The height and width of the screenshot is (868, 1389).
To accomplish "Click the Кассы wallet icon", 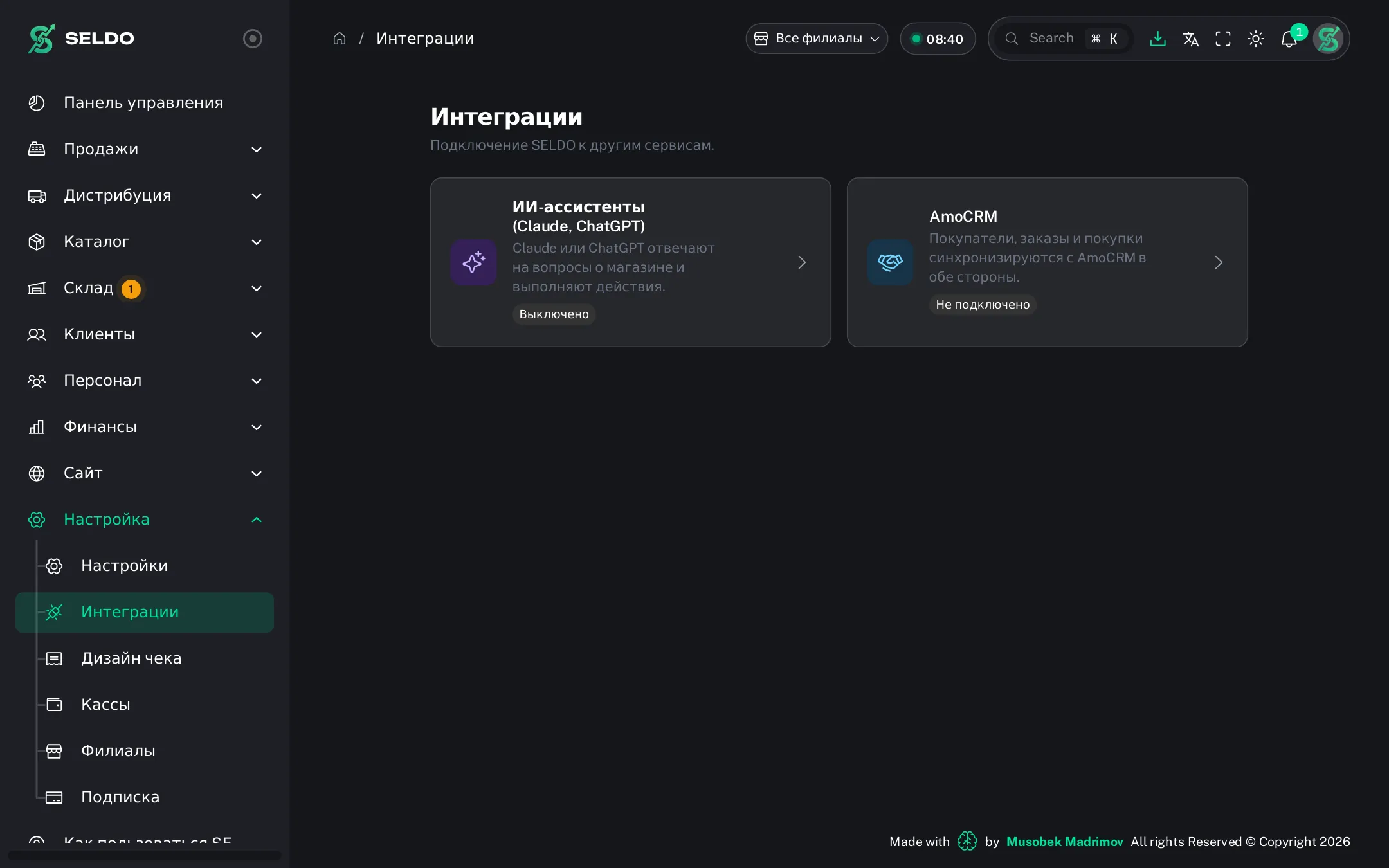I will click(55, 705).
